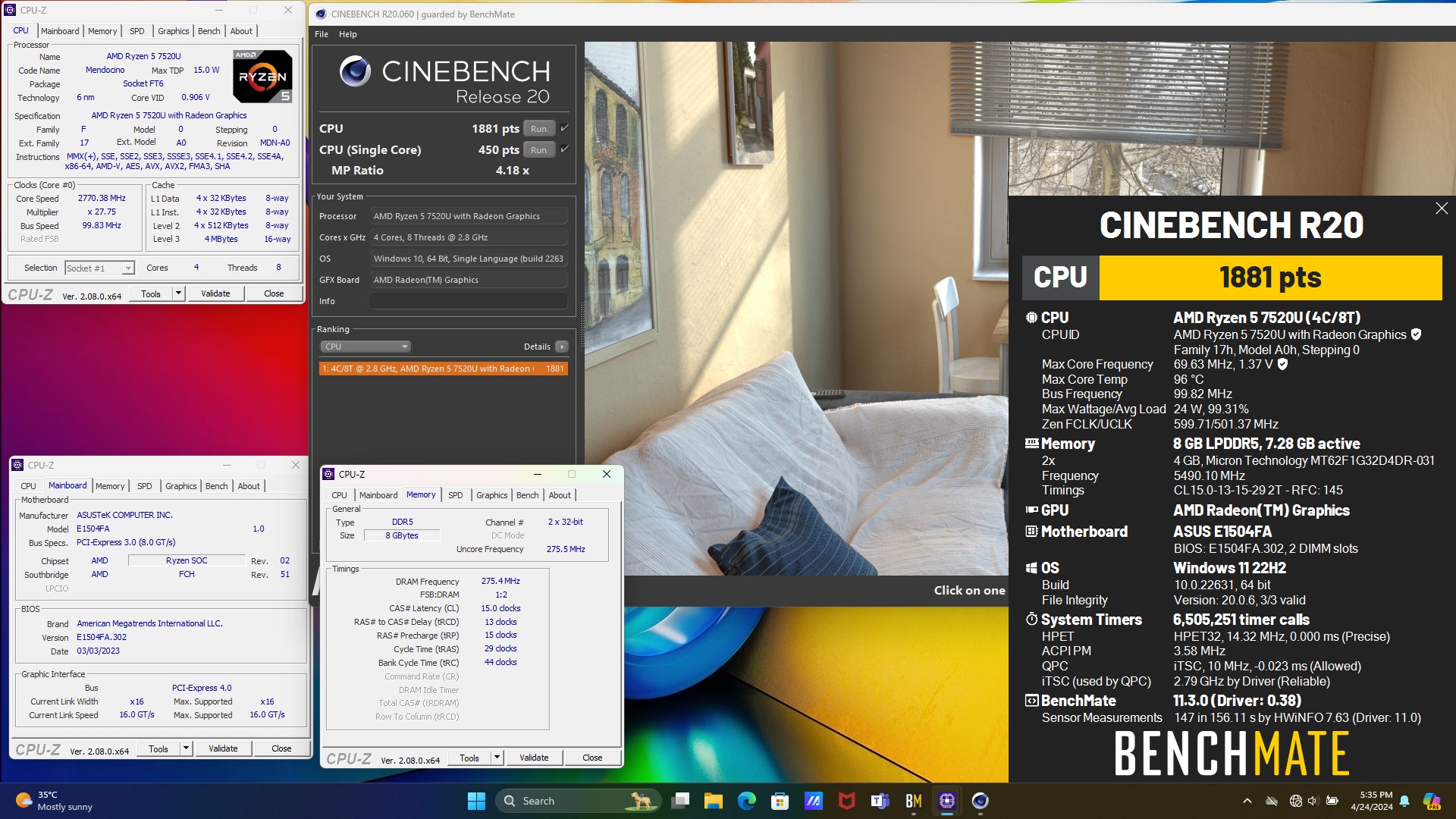Open McAfee from taskbar

coord(847,801)
